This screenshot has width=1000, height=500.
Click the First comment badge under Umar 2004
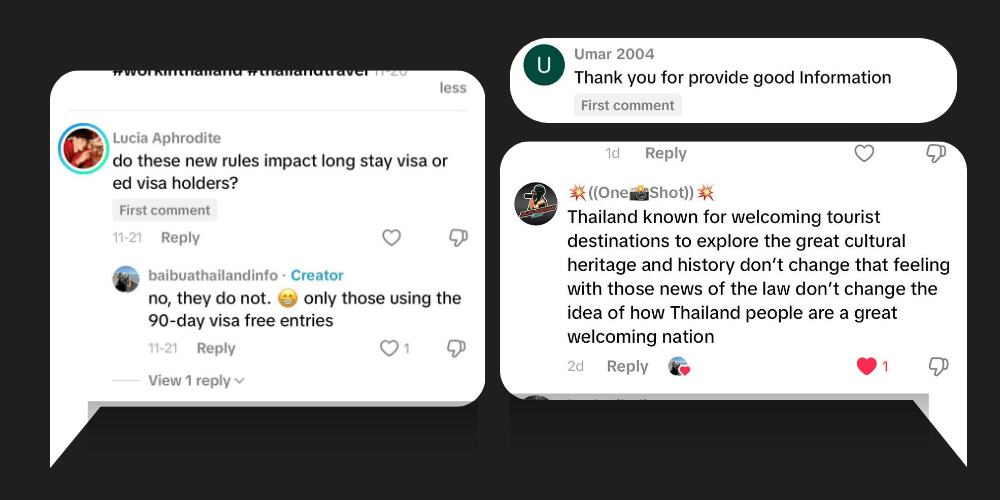pos(628,105)
